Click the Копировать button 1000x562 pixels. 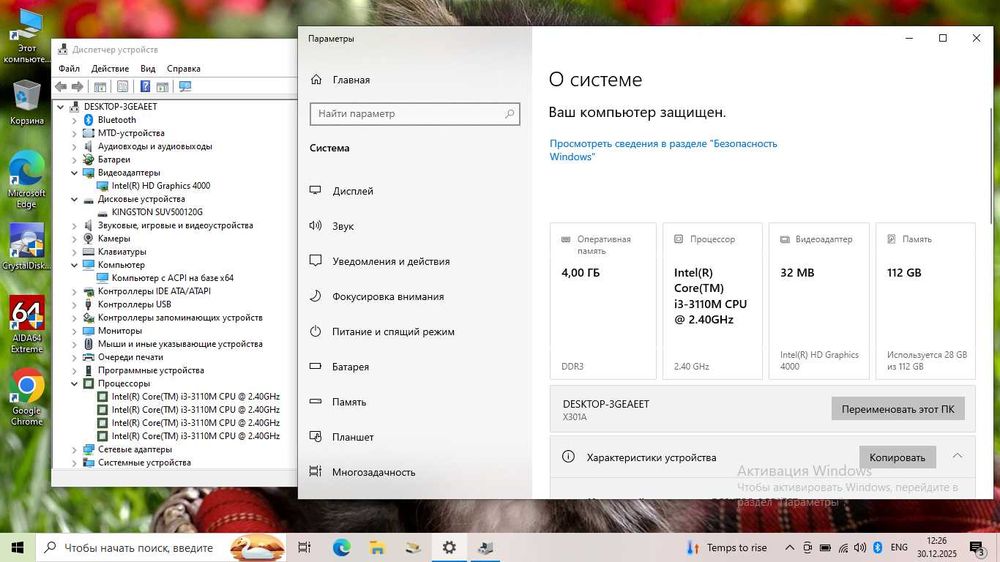tap(897, 457)
